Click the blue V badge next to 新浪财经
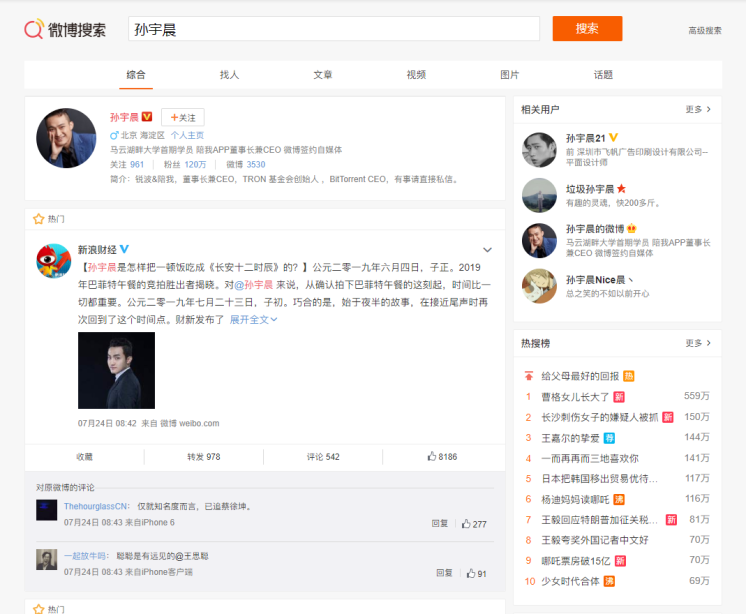The height and width of the screenshot is (614, 746). [x=125, y=249]
